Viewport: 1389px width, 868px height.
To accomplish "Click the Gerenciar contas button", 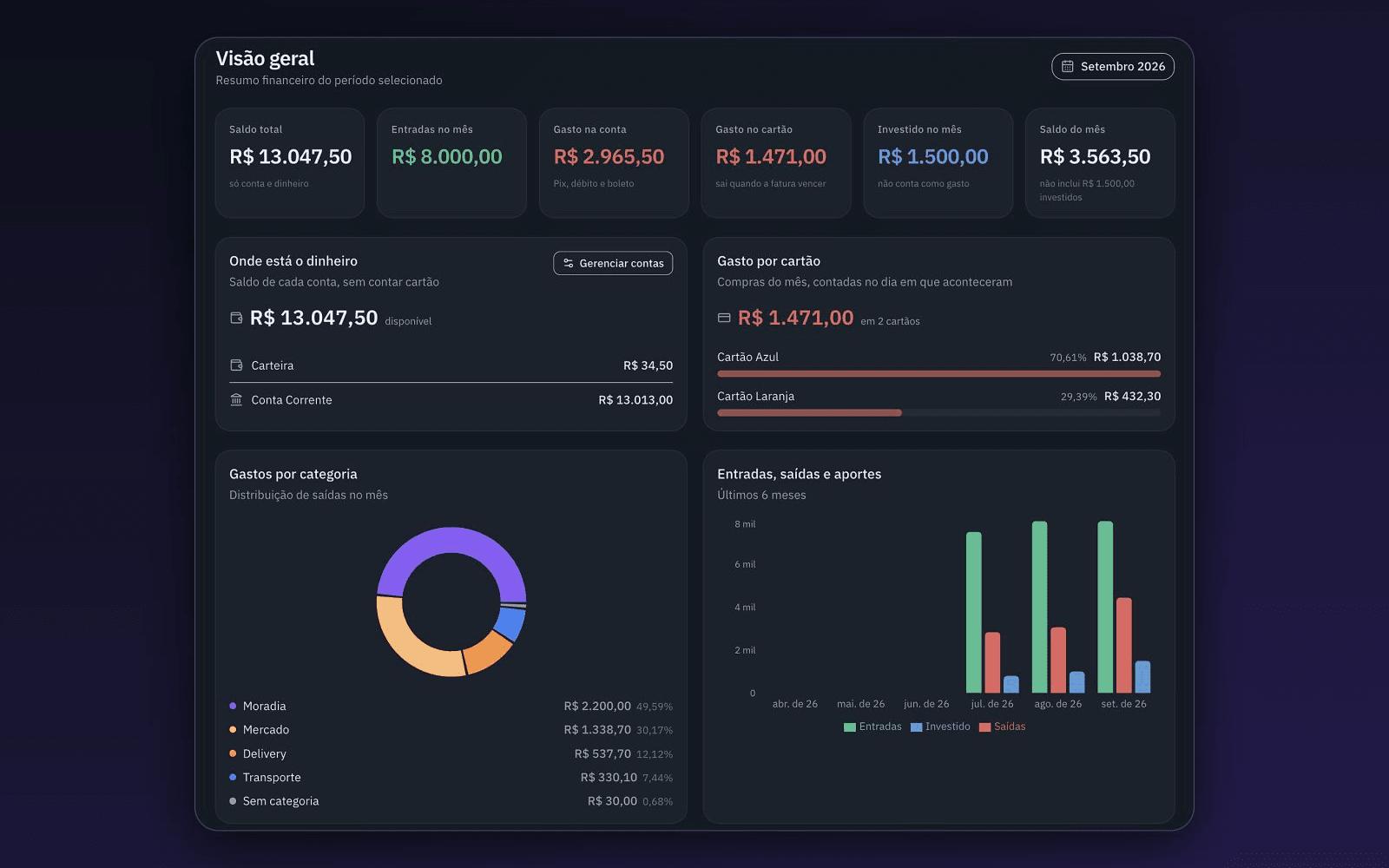I will tap(613, 263).
